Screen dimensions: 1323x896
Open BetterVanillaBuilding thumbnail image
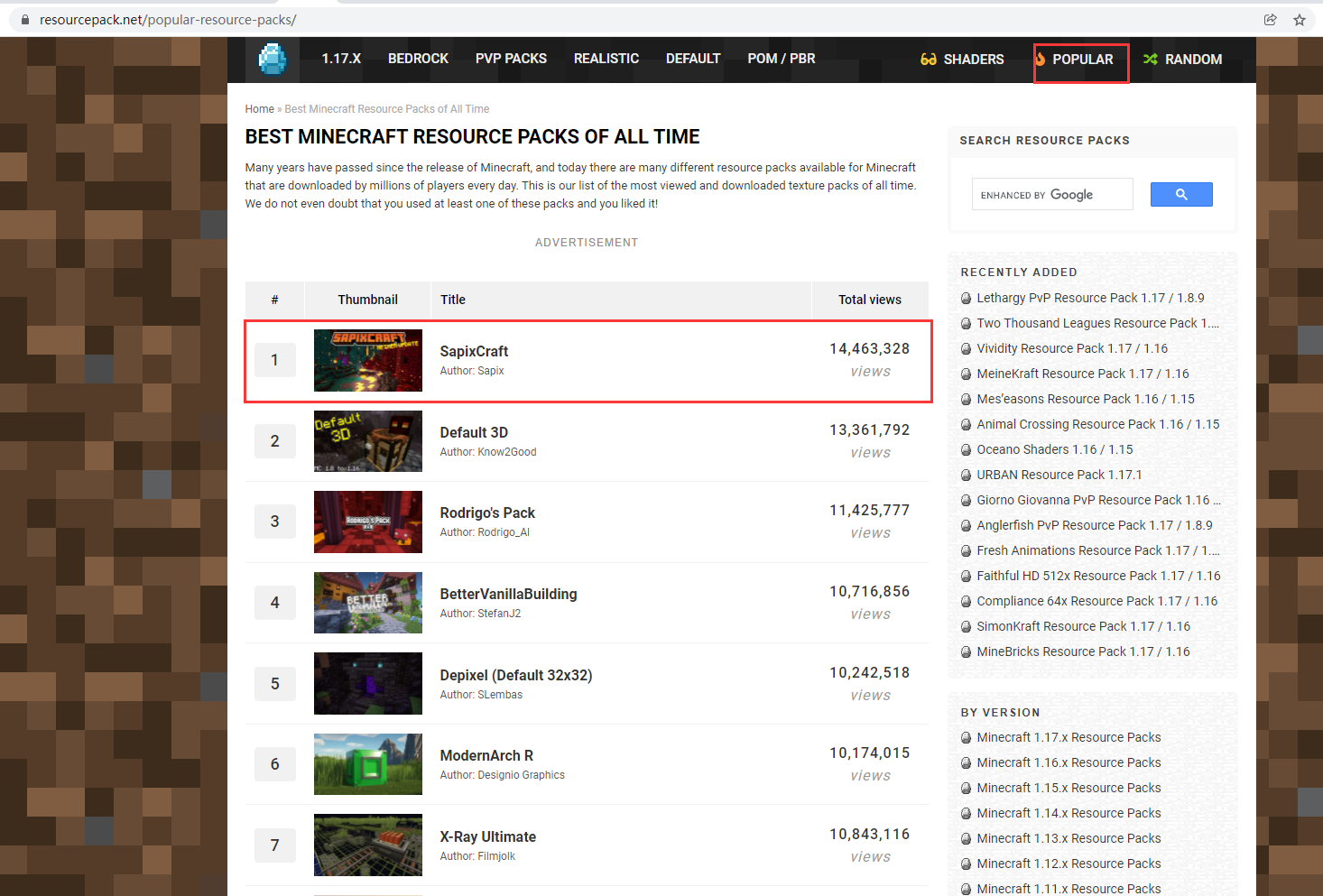point(368,603)
